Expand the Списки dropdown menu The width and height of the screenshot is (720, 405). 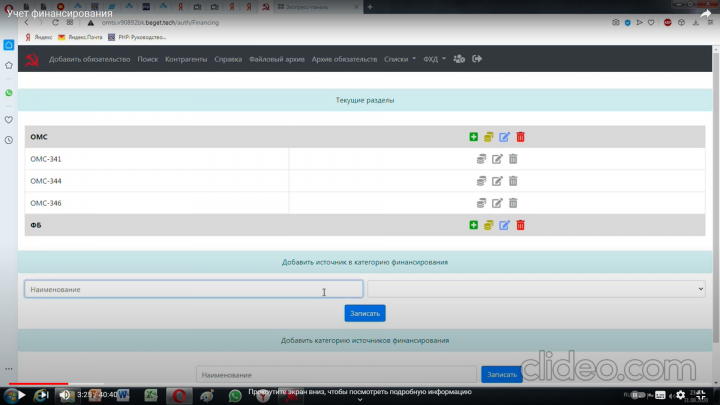click(400, 59)
